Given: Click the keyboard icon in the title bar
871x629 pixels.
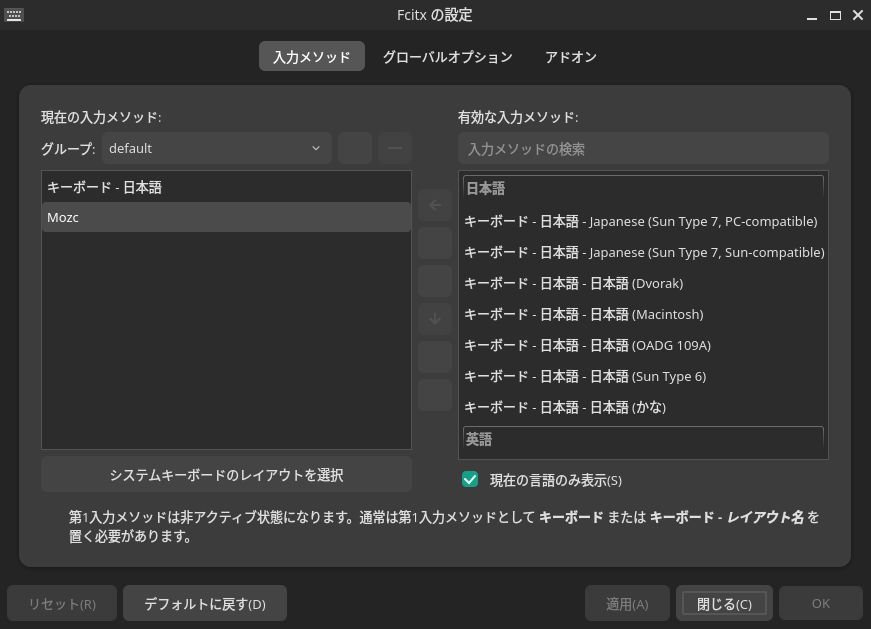Looking at the screenshot, I should [14, 15].
